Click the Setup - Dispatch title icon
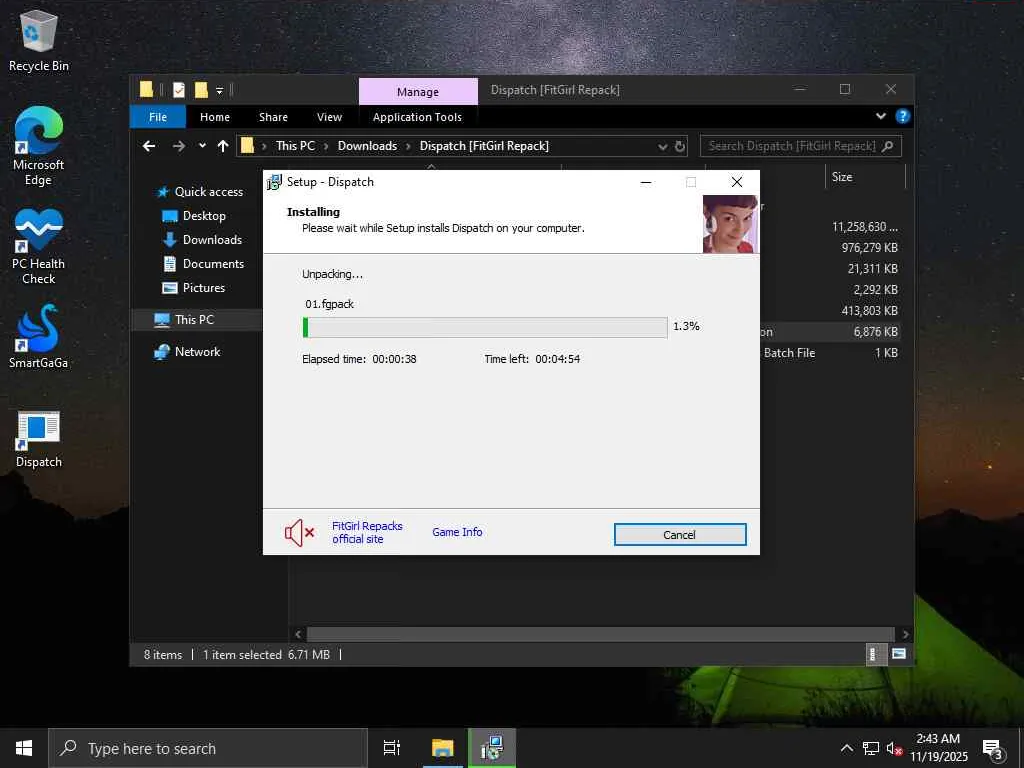 274,182
